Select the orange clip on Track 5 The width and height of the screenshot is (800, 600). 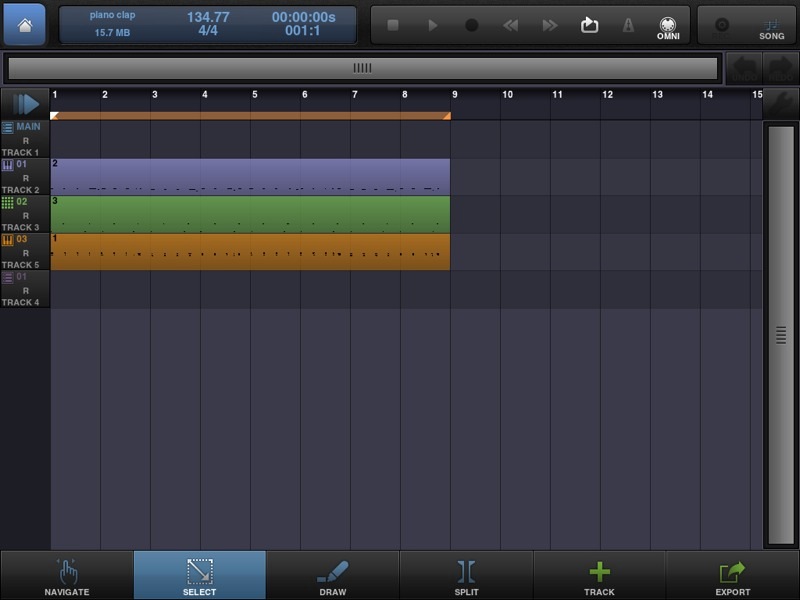[x=250, y=252]
